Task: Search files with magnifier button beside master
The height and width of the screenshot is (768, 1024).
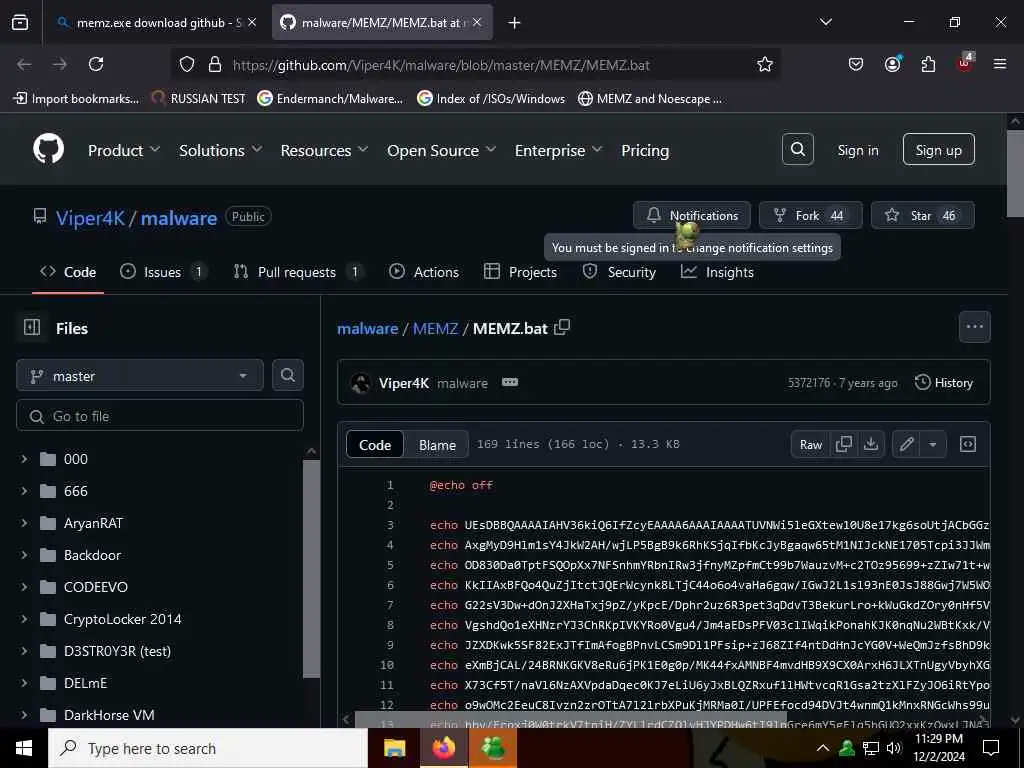Action: tap(287, 375)
